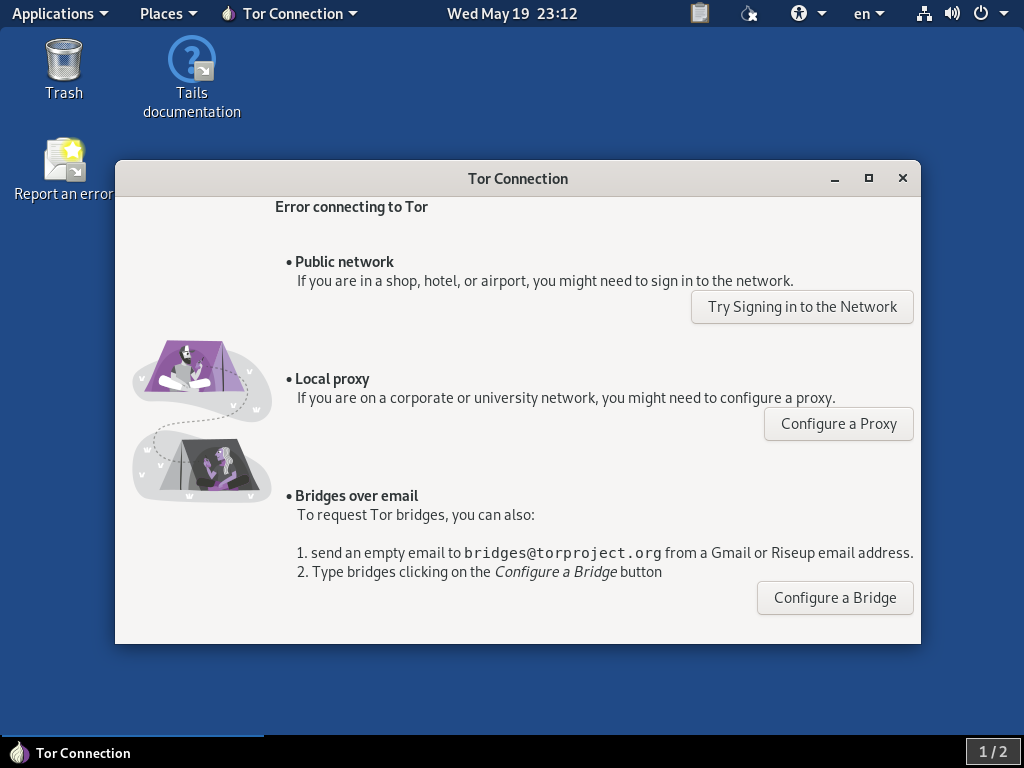Open the accessibility menu icon
The image size is (1024, 768).
click(x=799, y=13)
